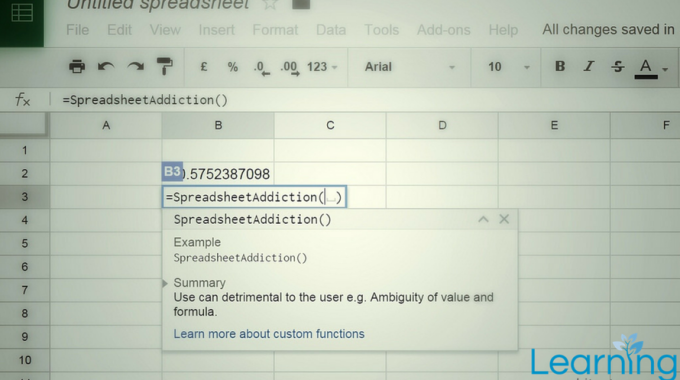Star the Untitled spreadsheet
Image resolution: width=680 pixels, height=380 pixels.
[x=270, y=4]
